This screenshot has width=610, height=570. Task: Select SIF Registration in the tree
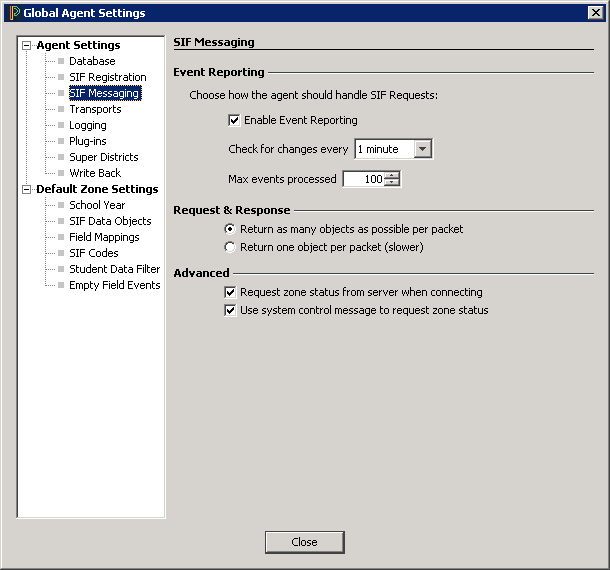pos(107,77)
